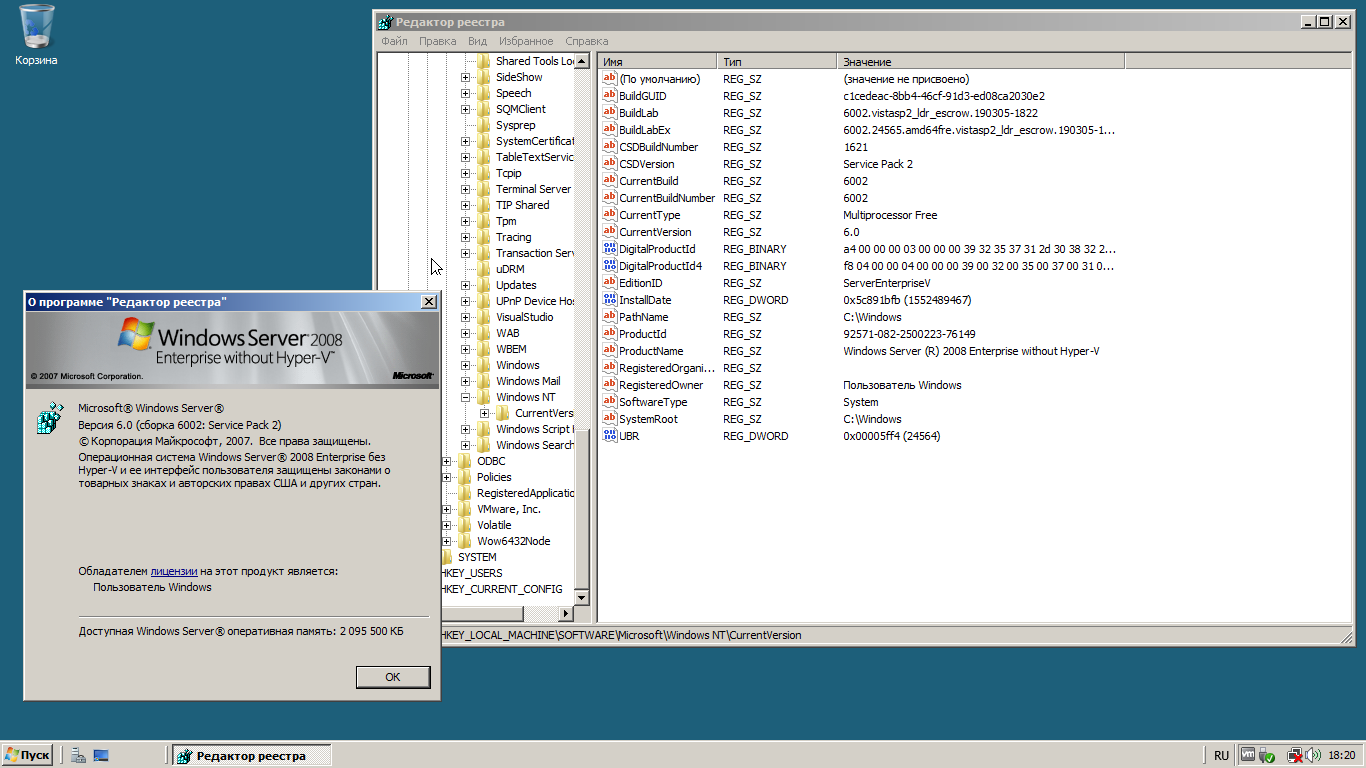The width and height of the screenshot is (1366, 768).
Task: Click the volume speaker tray icon
Action: click(1312, 756)
